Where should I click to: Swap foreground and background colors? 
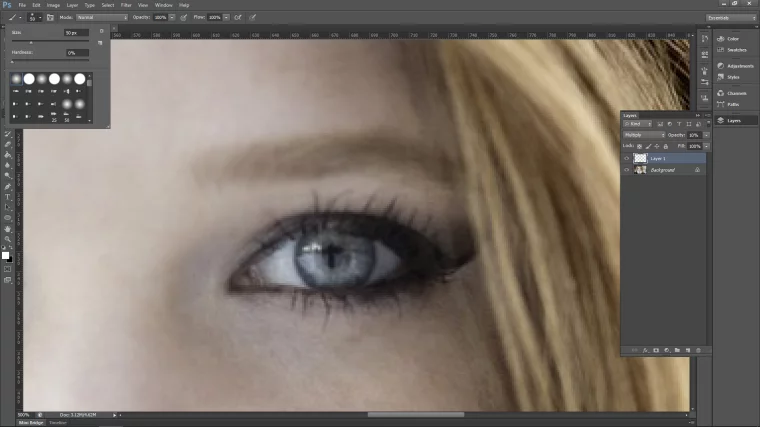tap(11, 248)
